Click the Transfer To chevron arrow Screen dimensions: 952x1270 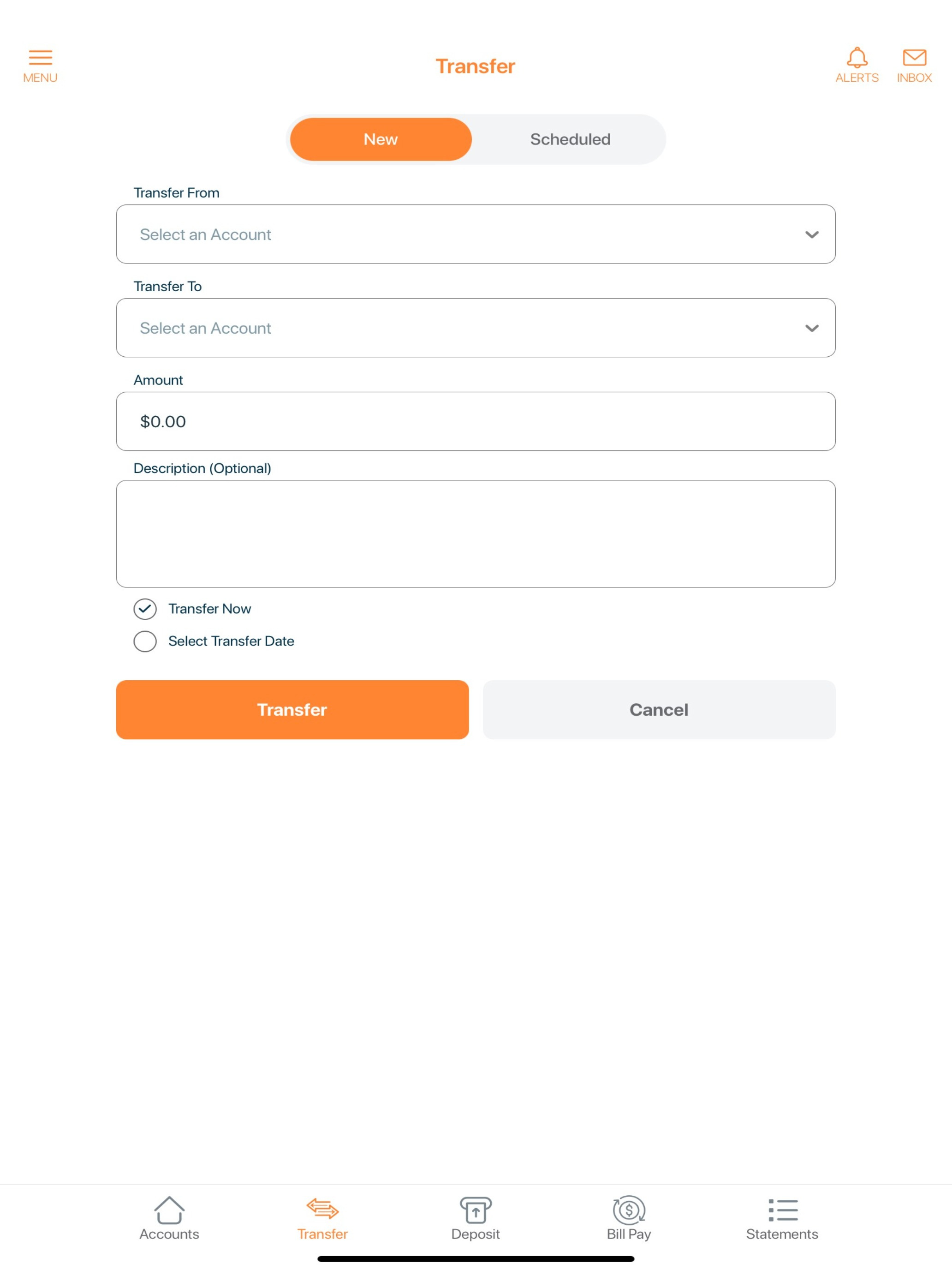pyautogui.click(x=811, y=329)
